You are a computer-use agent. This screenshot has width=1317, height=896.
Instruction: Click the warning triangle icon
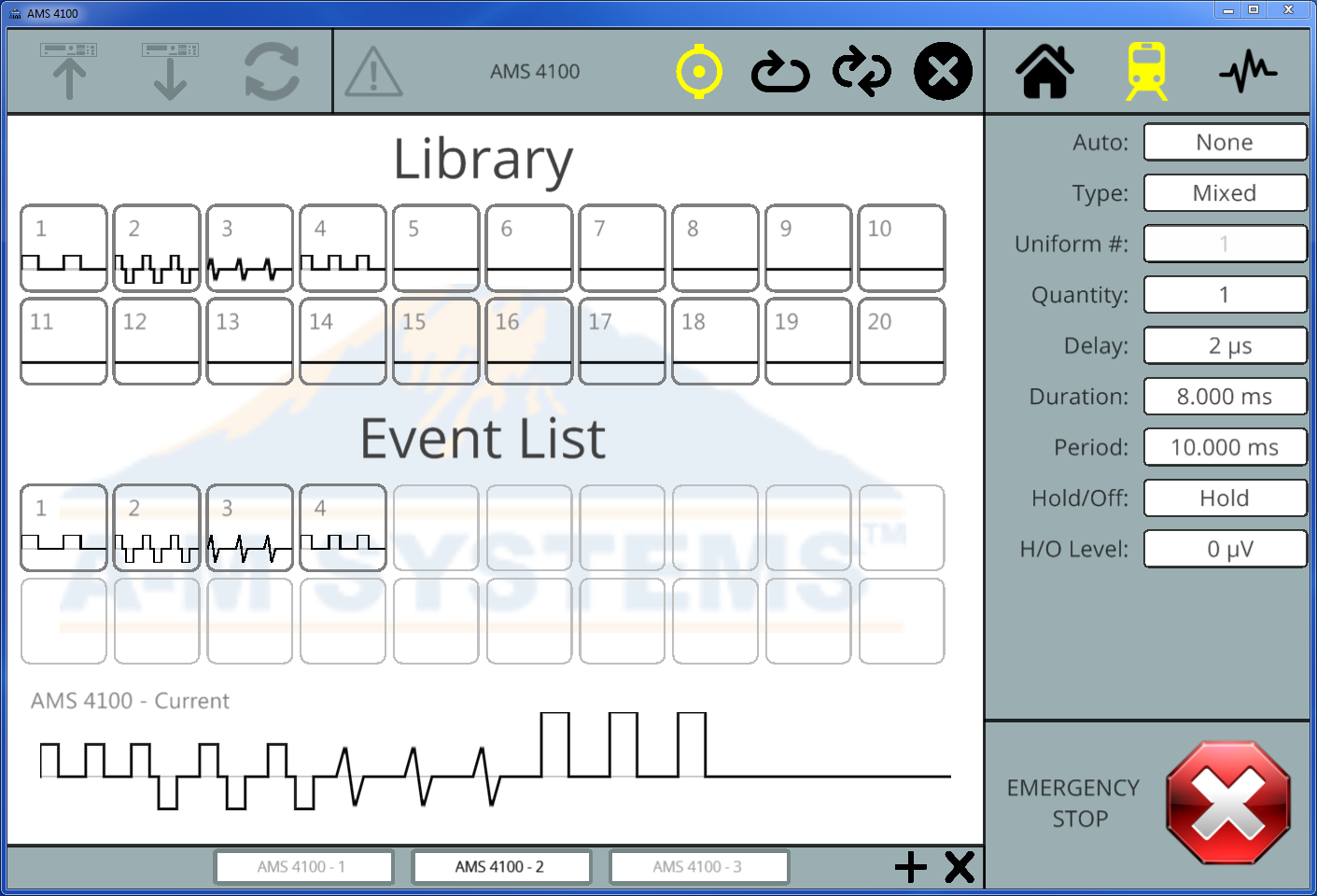click(373, 72)
